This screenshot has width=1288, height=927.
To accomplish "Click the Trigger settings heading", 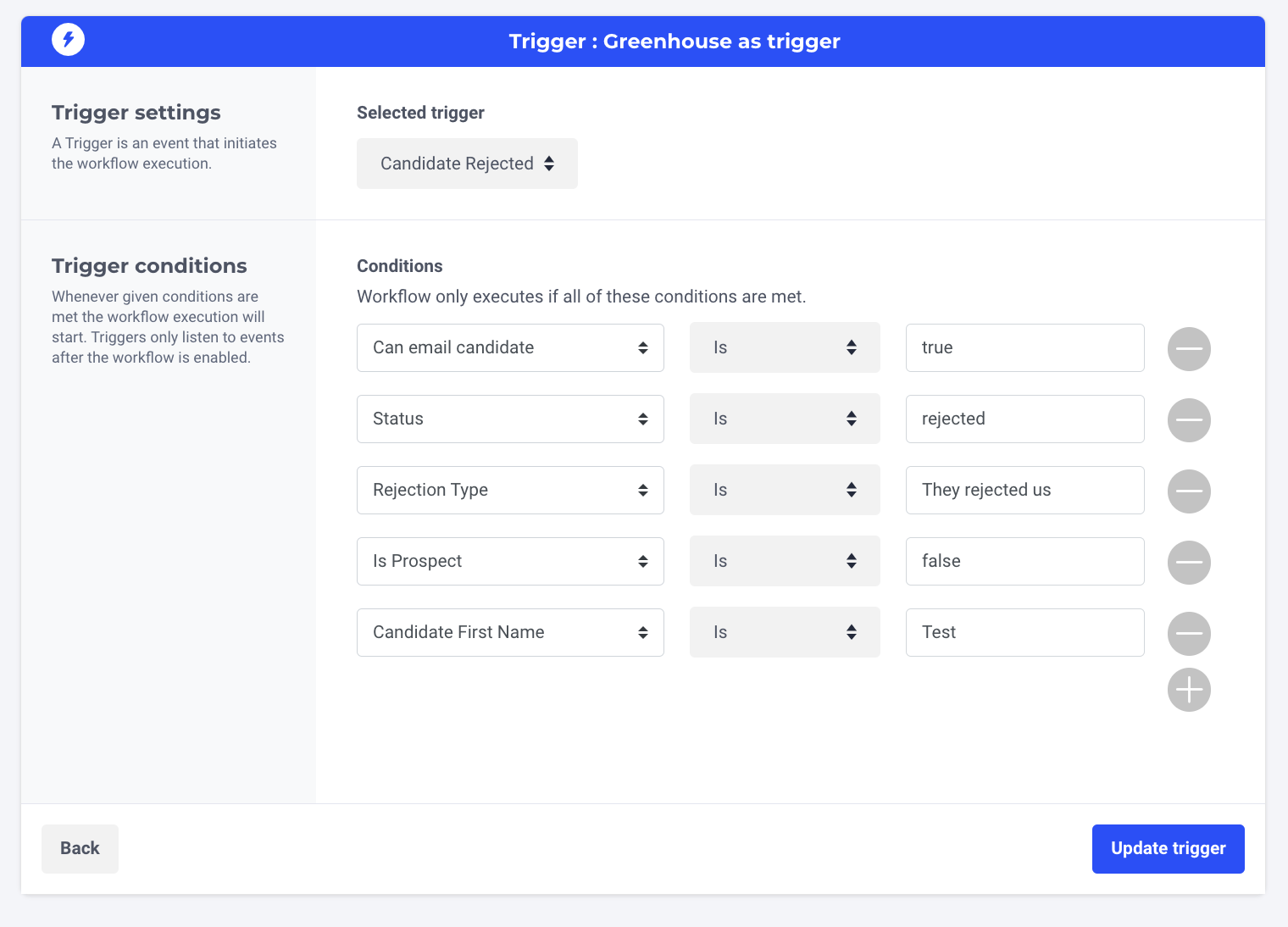I will click(136, 113).
